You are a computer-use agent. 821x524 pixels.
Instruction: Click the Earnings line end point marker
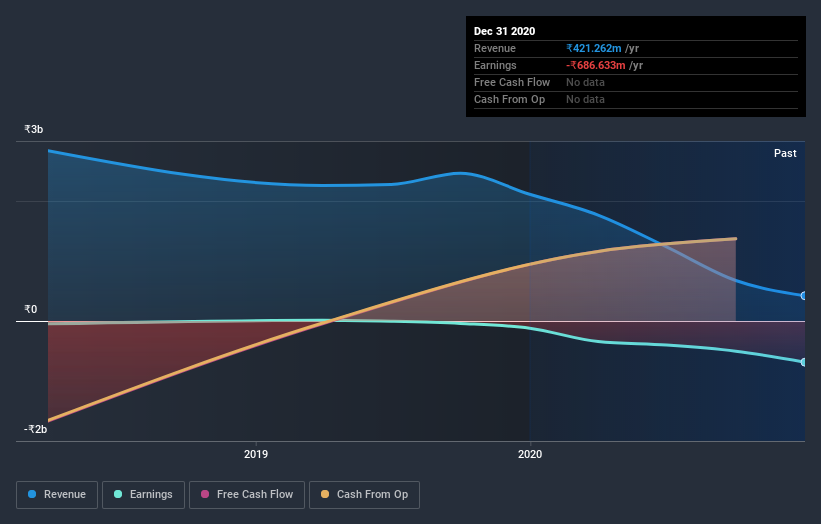[803, 362]
